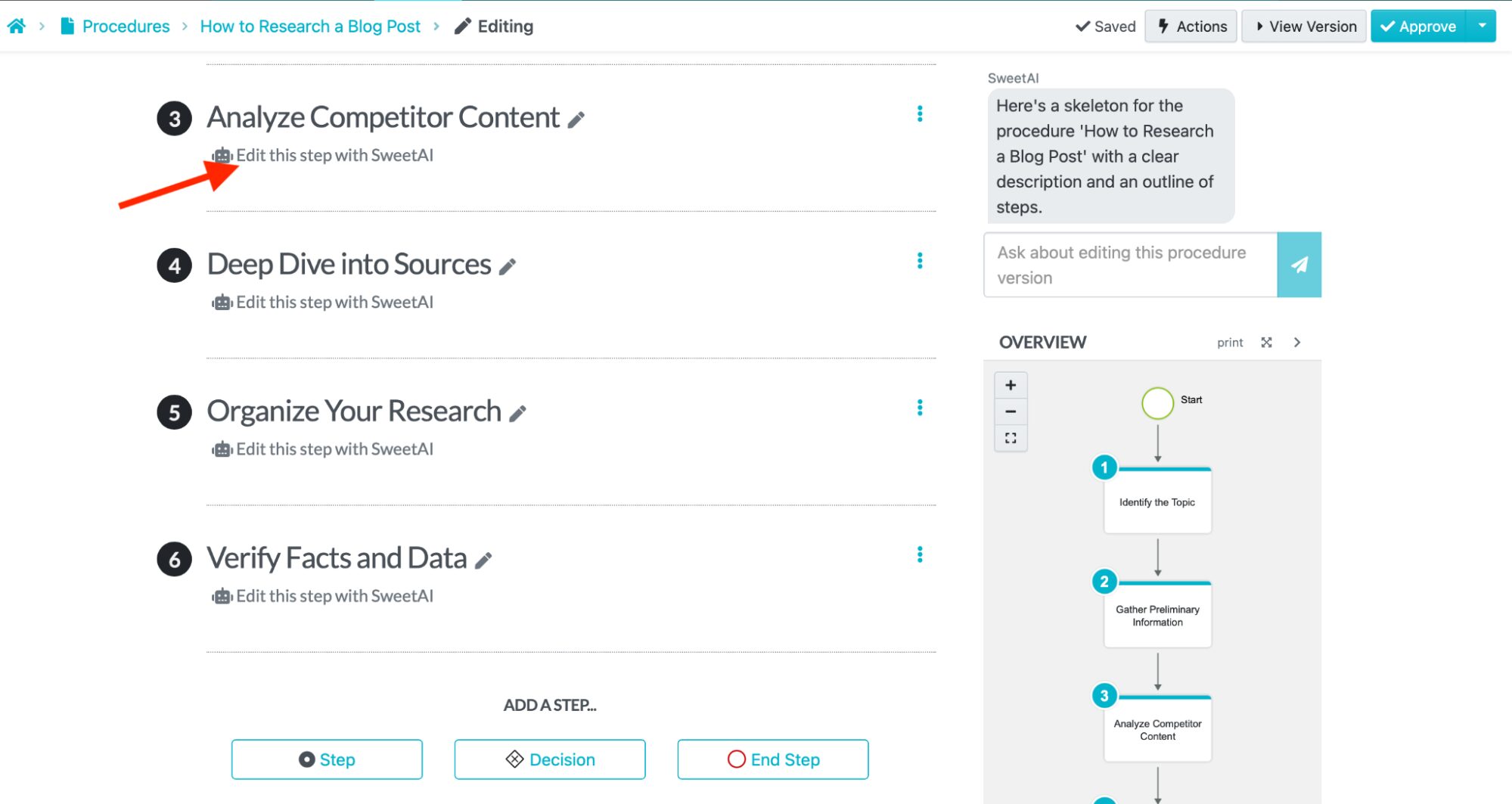Image resolution: width=1512 pixels, height=804 pixels.
Task: Add an End Step
Action: click(x=773, y=759)
